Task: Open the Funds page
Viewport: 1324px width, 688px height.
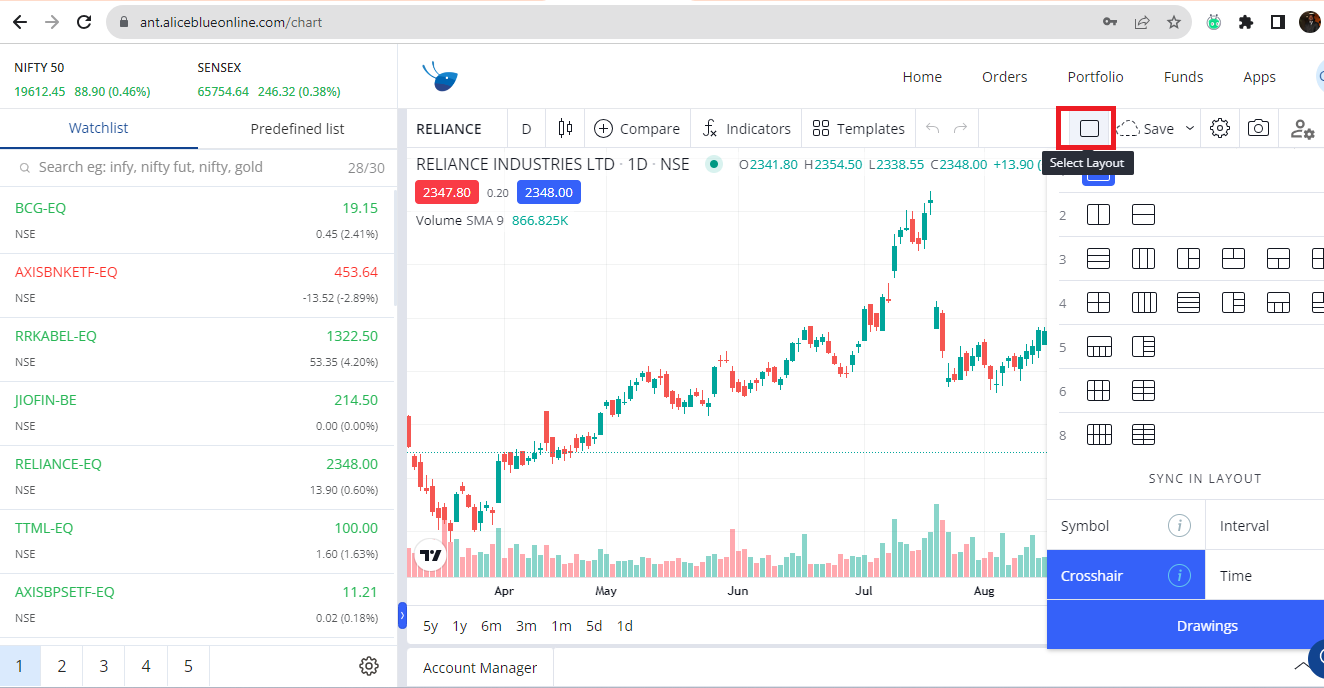Action: click(x=1183, y=77)
